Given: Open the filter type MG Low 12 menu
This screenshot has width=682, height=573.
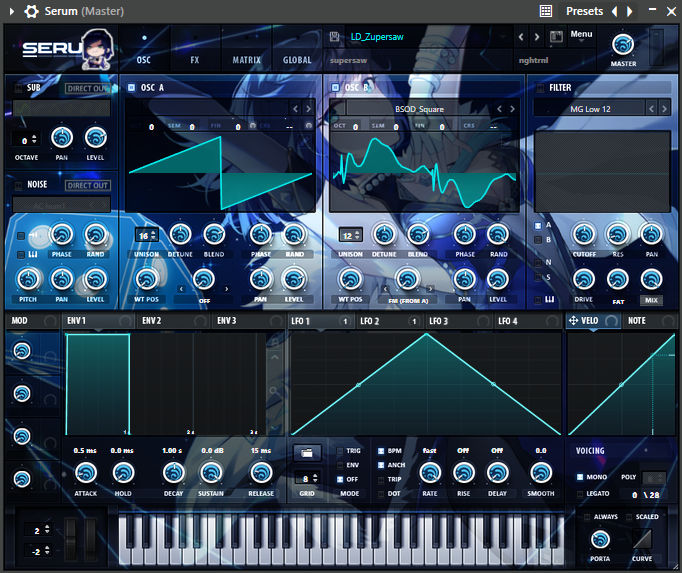Looking at the screenshot, I should pos(590,109).
